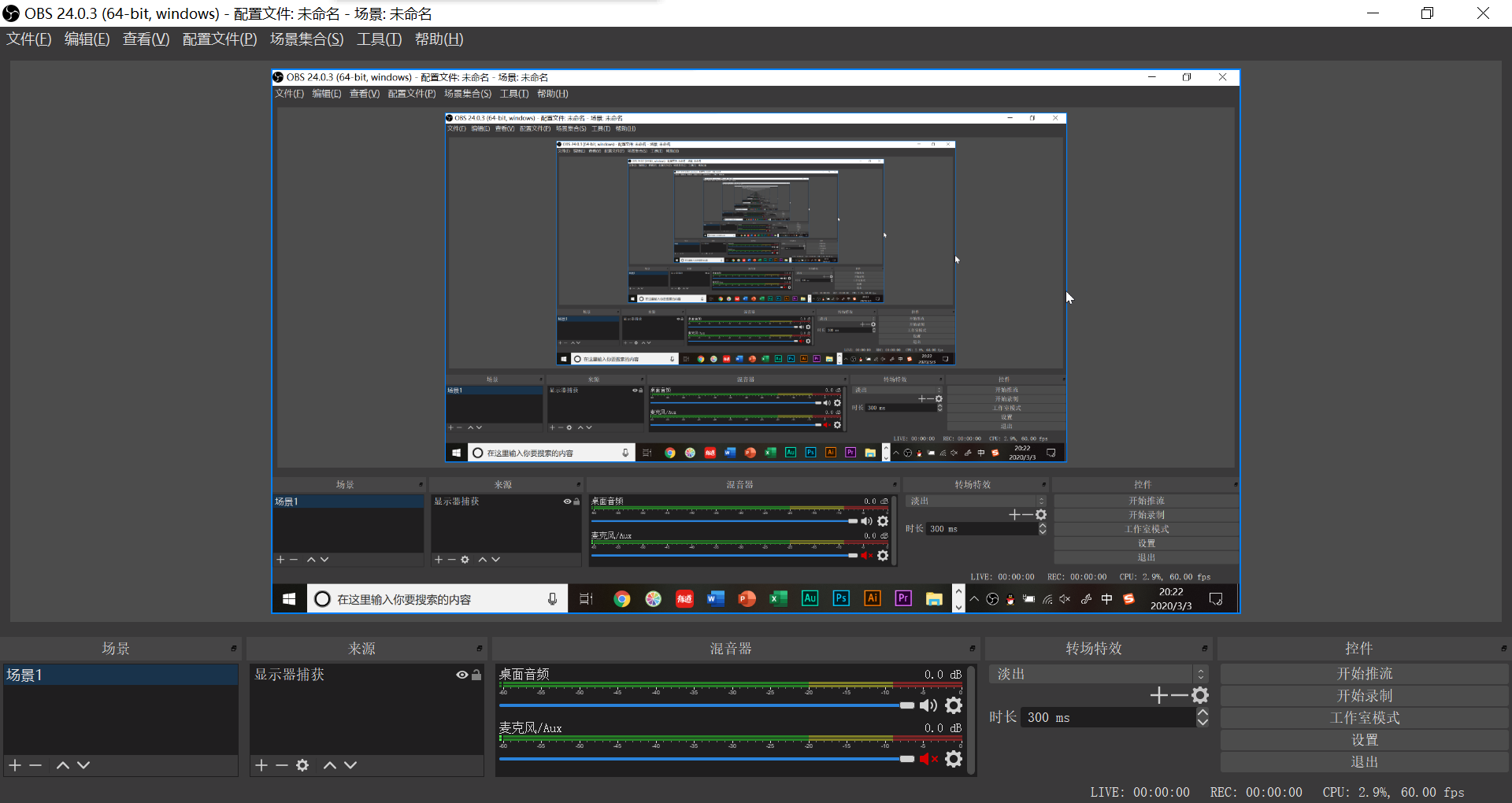Adjust the 桌面音频 volume slider
Viewport: 1512px width, 803px height.
[706, 705]
